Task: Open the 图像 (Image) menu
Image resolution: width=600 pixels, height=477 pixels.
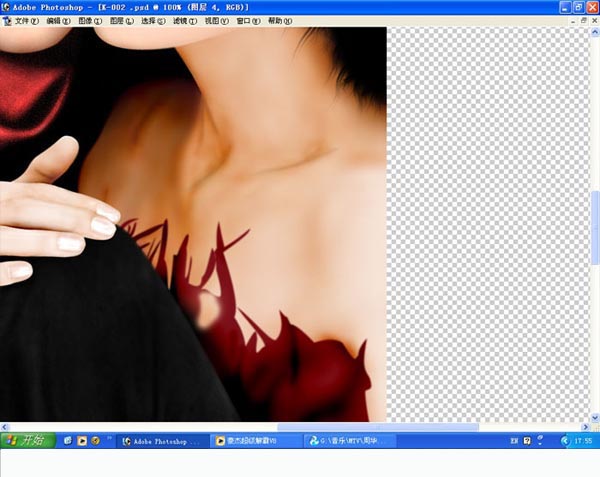Action: point(90,21)
